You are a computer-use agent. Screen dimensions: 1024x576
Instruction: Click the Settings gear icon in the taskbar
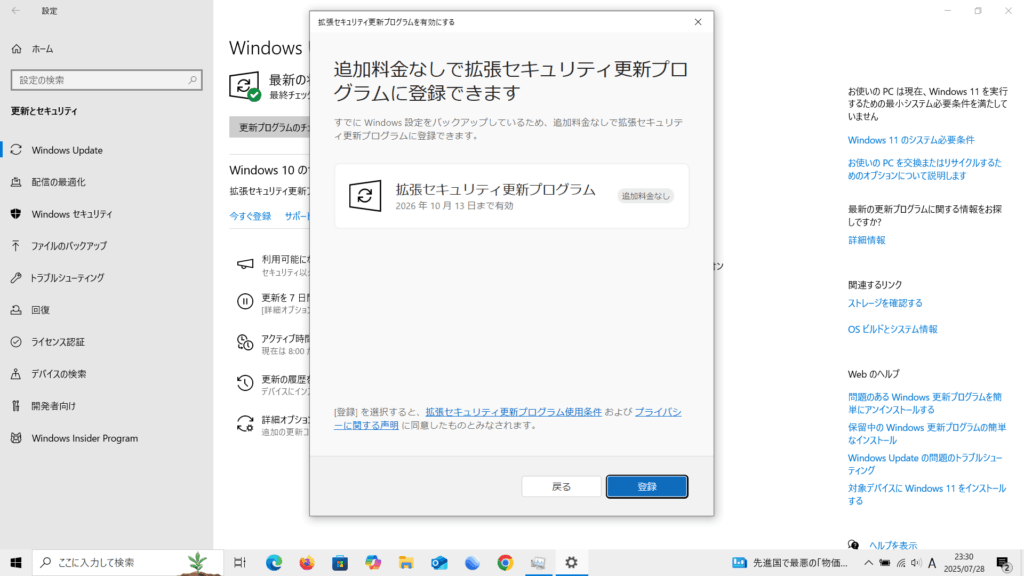[571, 562]
